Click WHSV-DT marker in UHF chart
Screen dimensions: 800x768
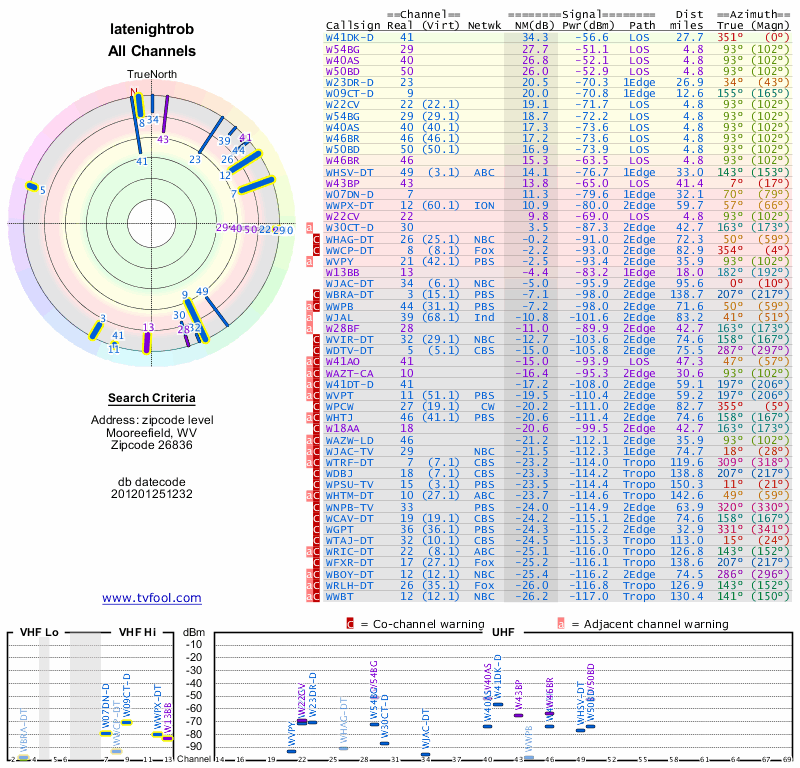click(581, 730)
